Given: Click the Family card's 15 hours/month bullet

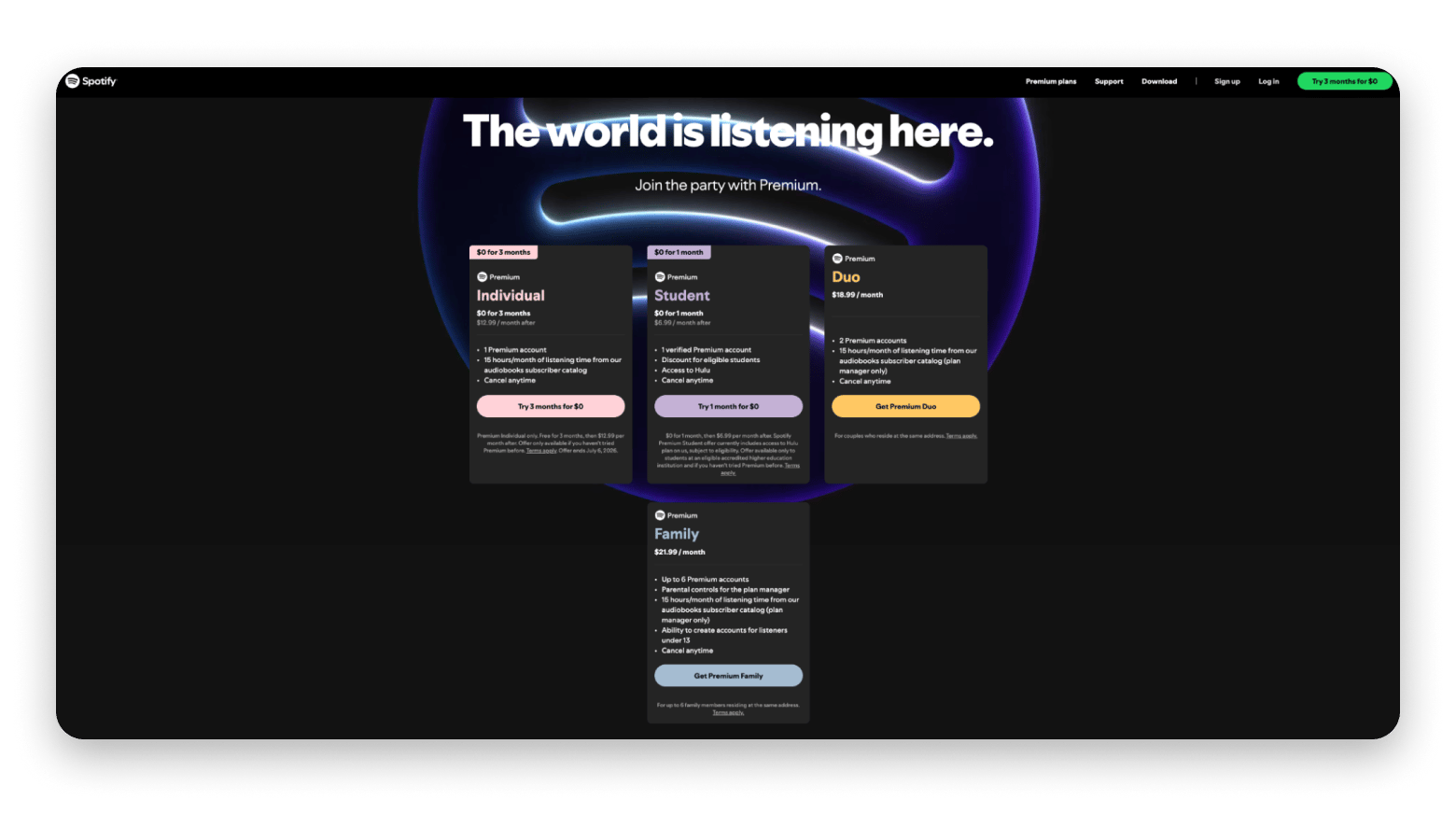Looking at the screenshot, I should 730,610.
